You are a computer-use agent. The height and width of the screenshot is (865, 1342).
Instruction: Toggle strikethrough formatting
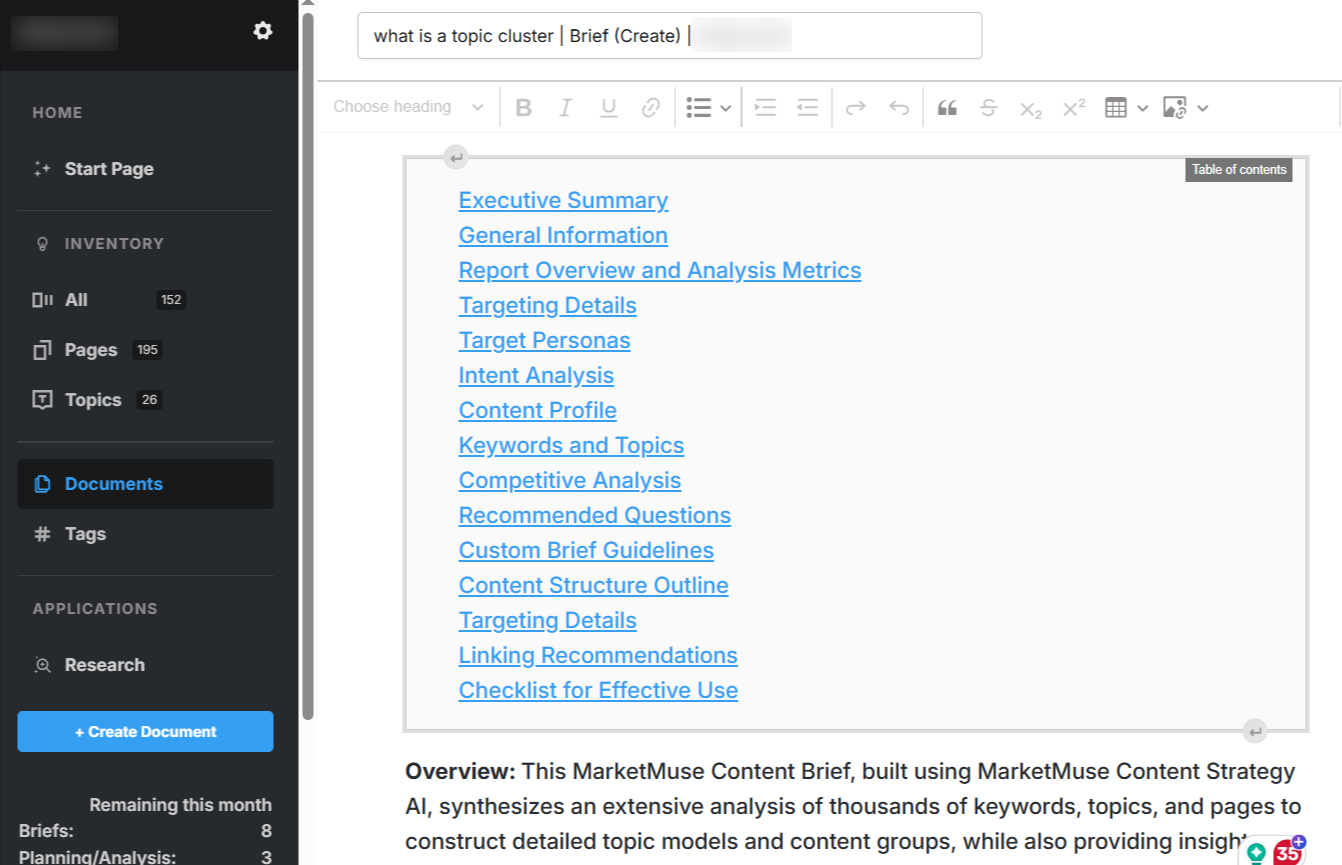click(x=988, y=108)
